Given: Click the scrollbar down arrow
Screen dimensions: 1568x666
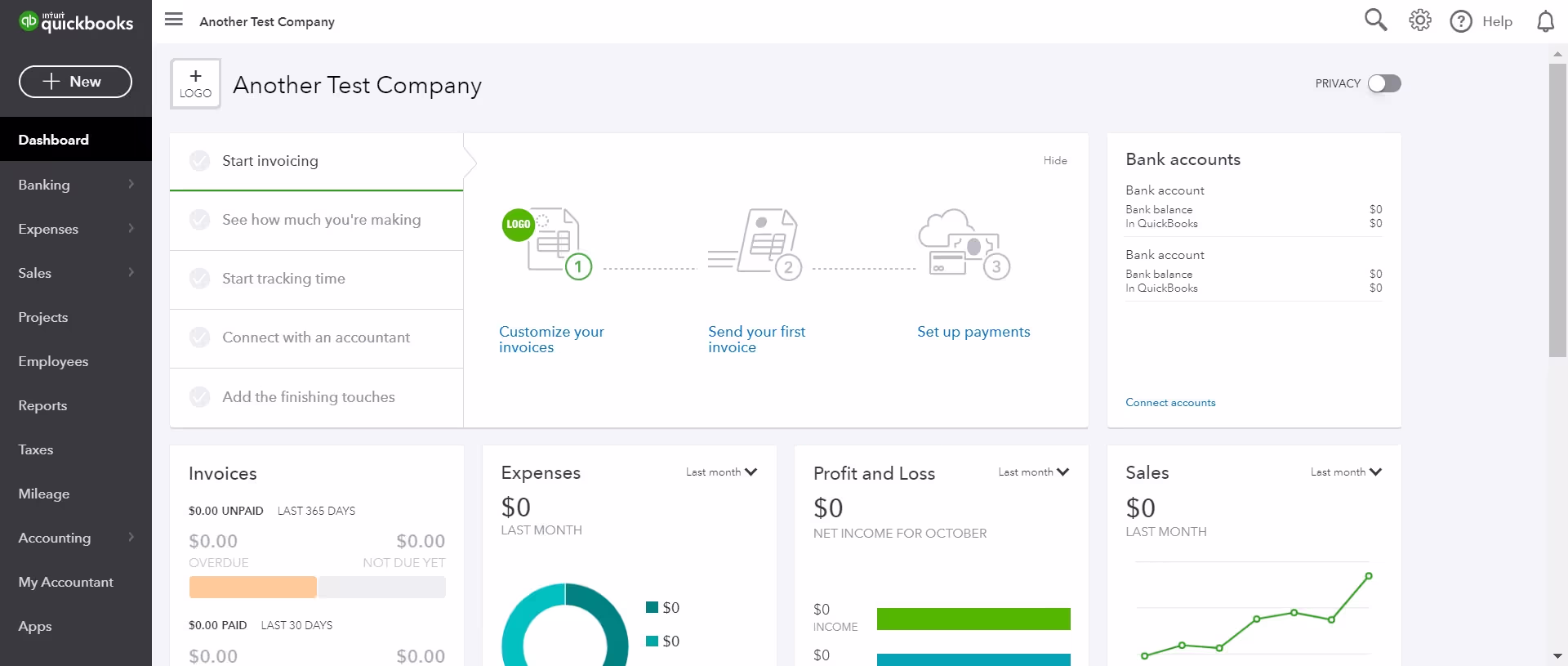Looking at the screenshot, I should point(1557,655).
